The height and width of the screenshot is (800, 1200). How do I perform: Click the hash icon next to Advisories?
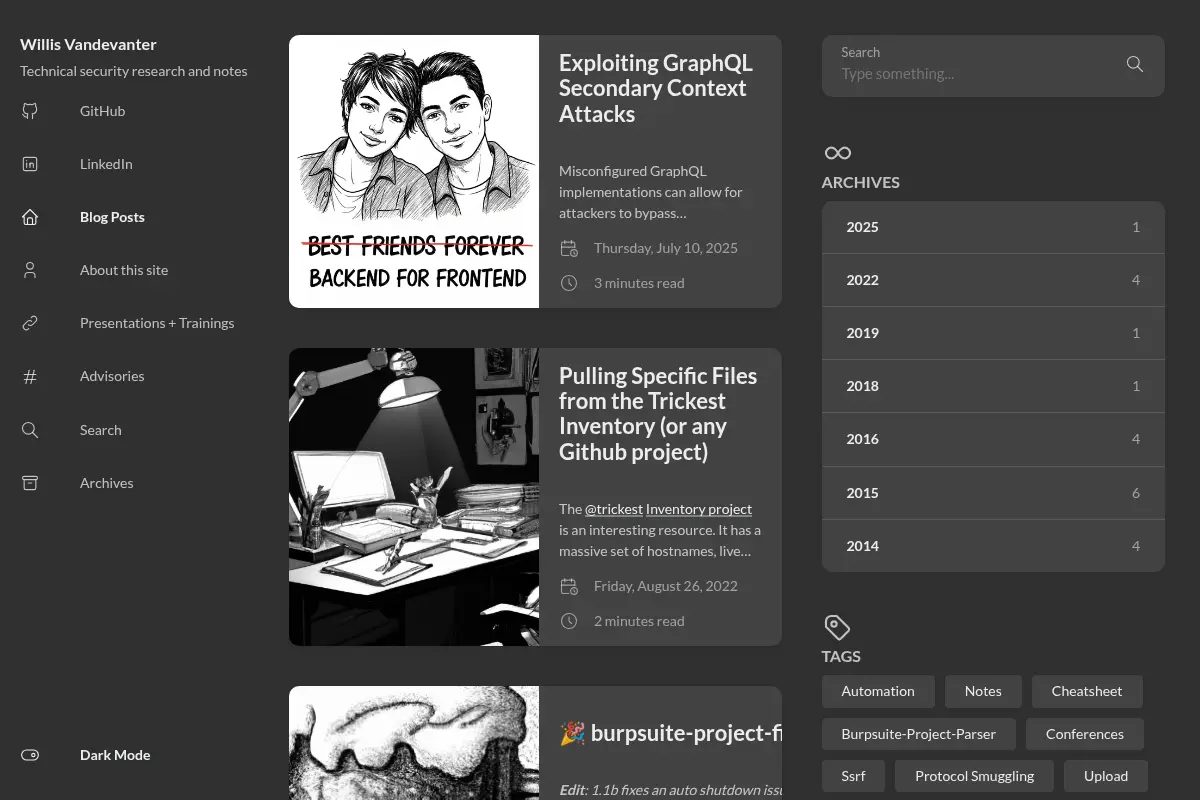coord(30,376)
